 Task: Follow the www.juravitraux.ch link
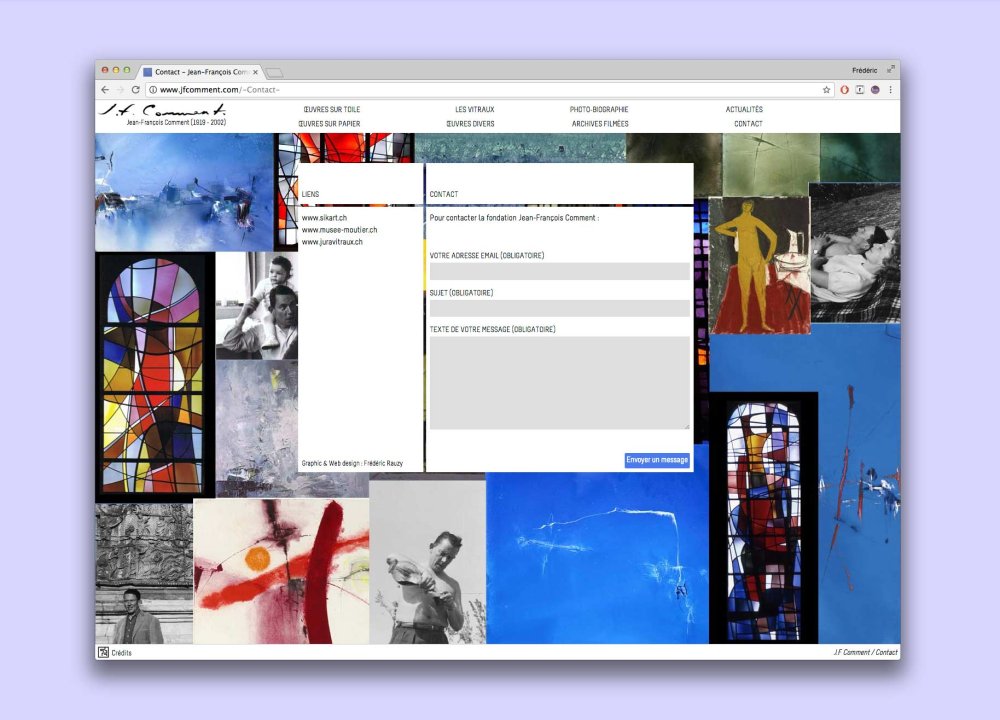coord(332,242)
